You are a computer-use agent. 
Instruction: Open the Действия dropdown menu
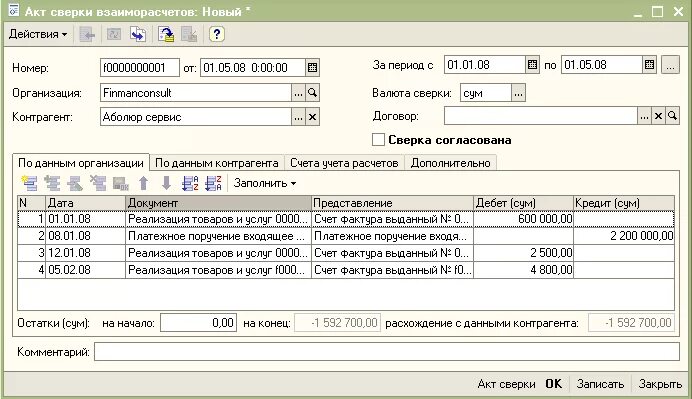click(x=38, y=34)
